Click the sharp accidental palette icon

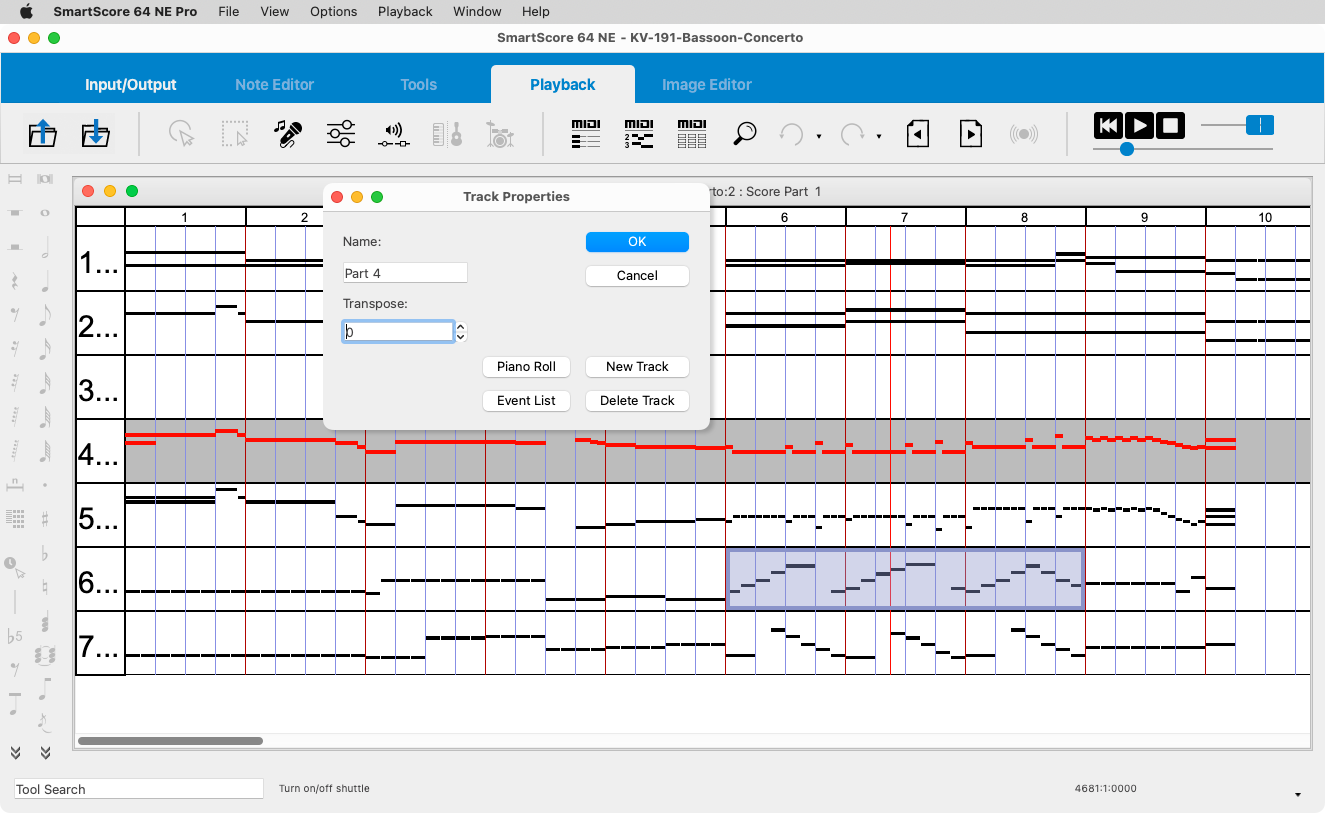click(45, 518)
